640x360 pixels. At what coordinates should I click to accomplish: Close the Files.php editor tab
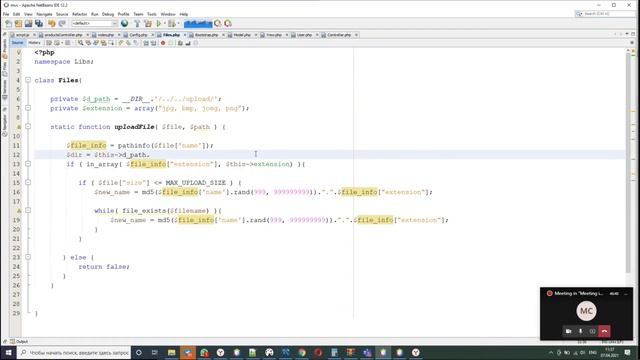tap(184, 35)
